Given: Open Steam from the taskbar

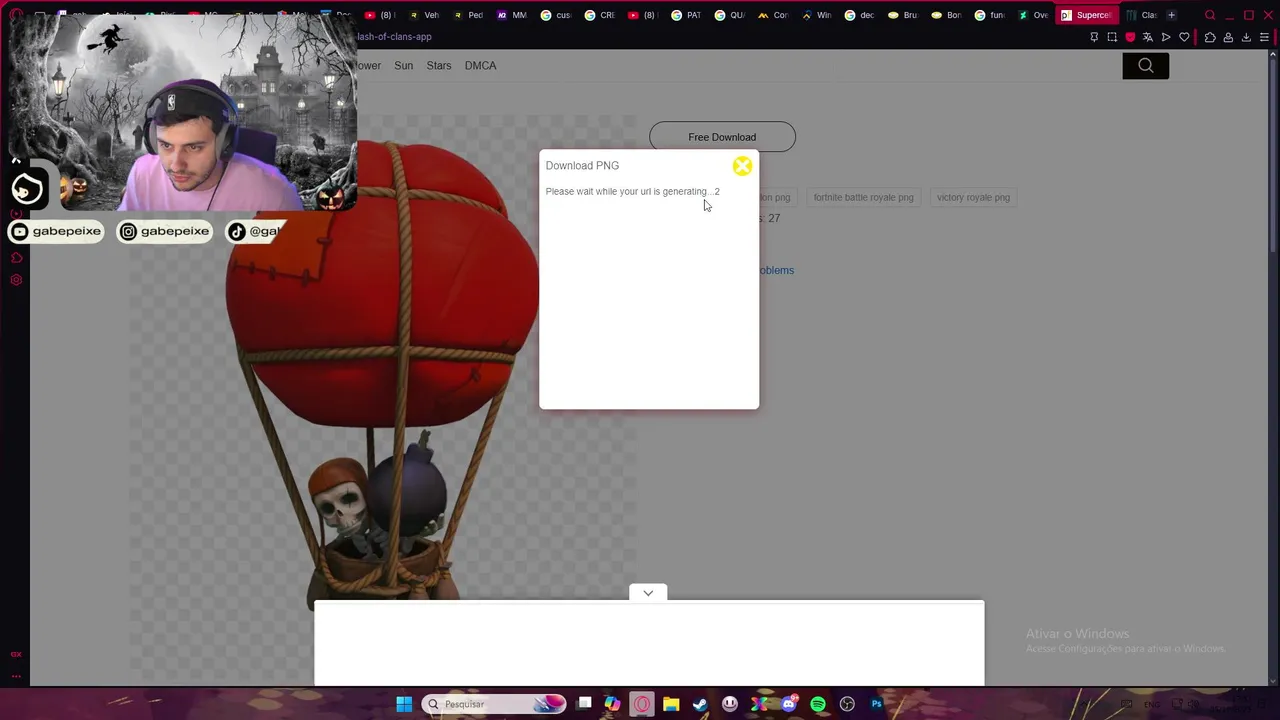Looking at the screenshot, I should click(700, 704).
